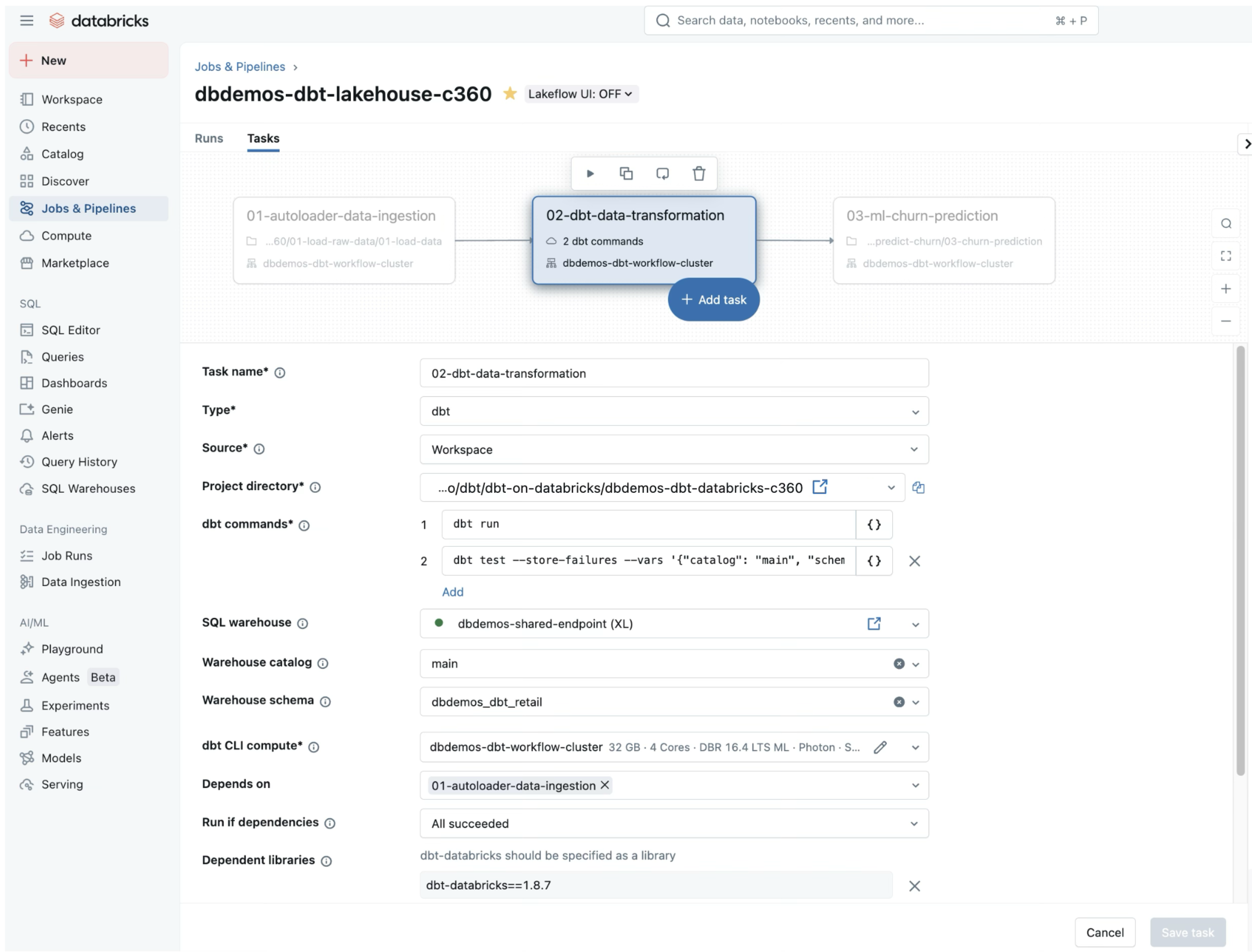
Task: Zoom in on the task graph
Action: click(1226, 289)
